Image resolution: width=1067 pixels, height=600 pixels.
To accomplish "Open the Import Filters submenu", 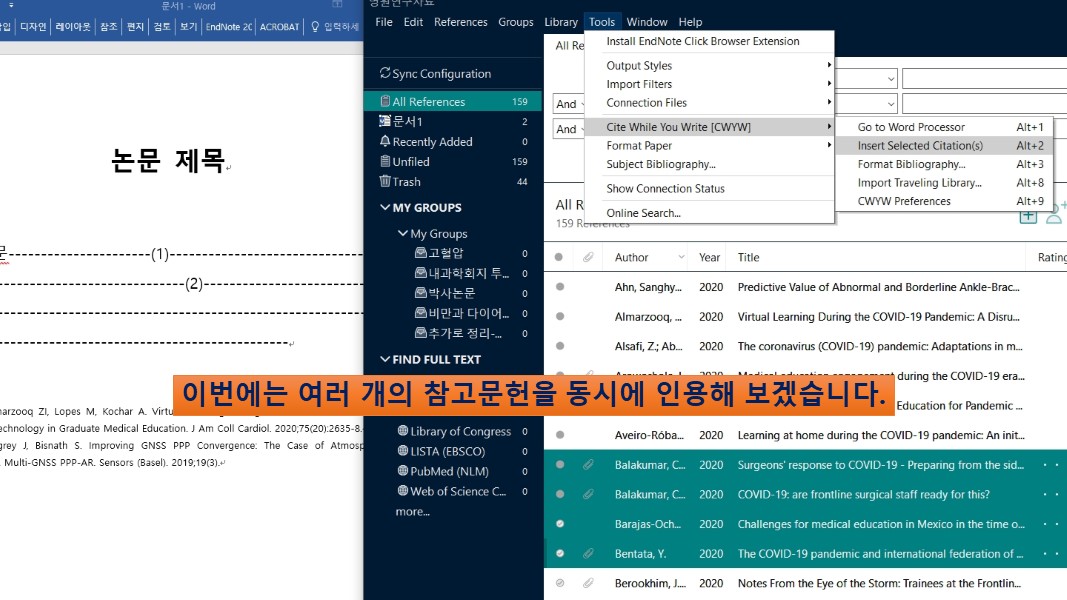I will click(709, 84).
